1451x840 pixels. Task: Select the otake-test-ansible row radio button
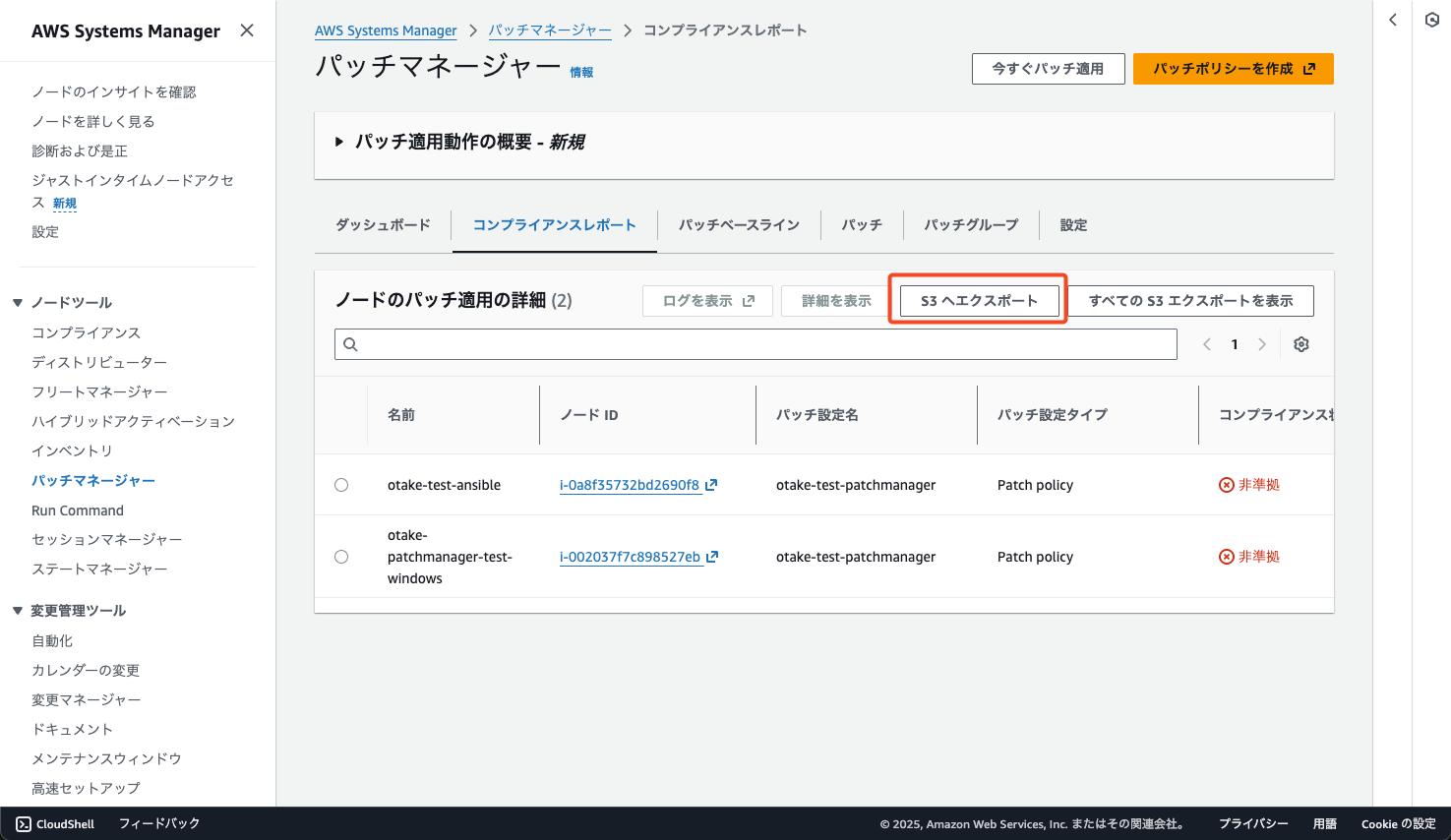click(x=341, y=485)
